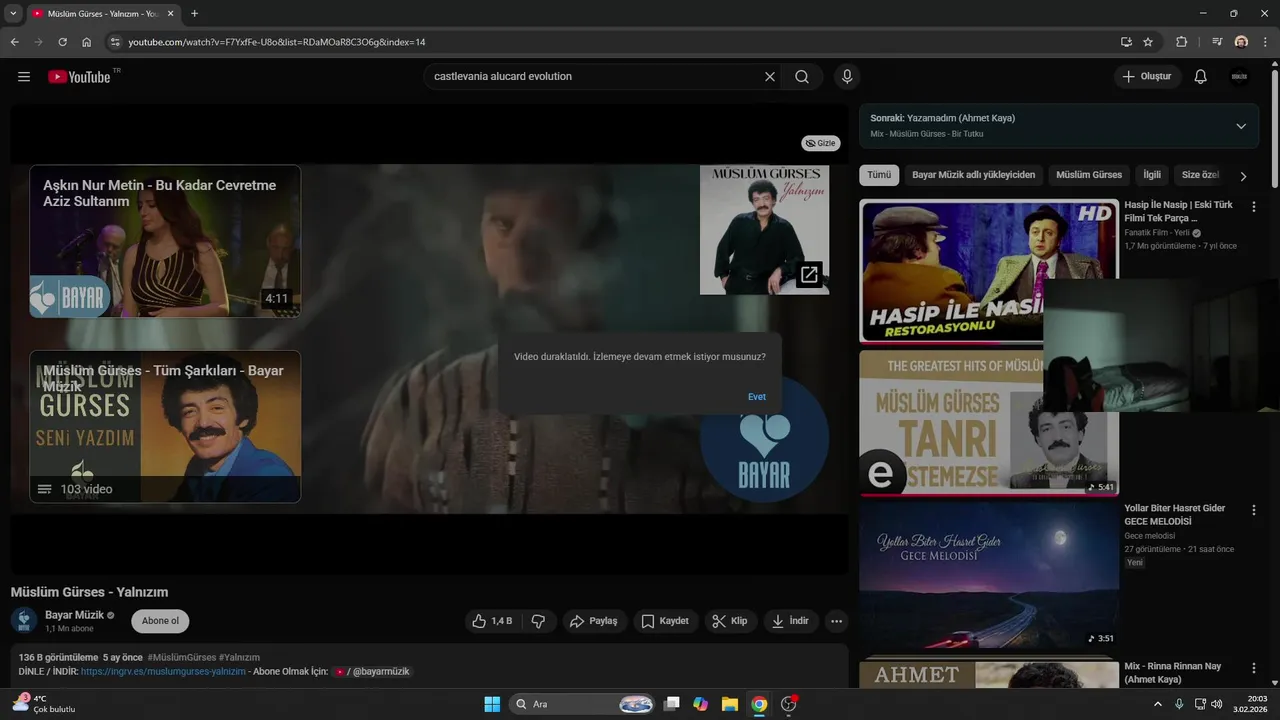Open options for Yollar Biter Hasret Gider
Image resolution: width=1280 pixels, height=720 pixels.
1254,510
